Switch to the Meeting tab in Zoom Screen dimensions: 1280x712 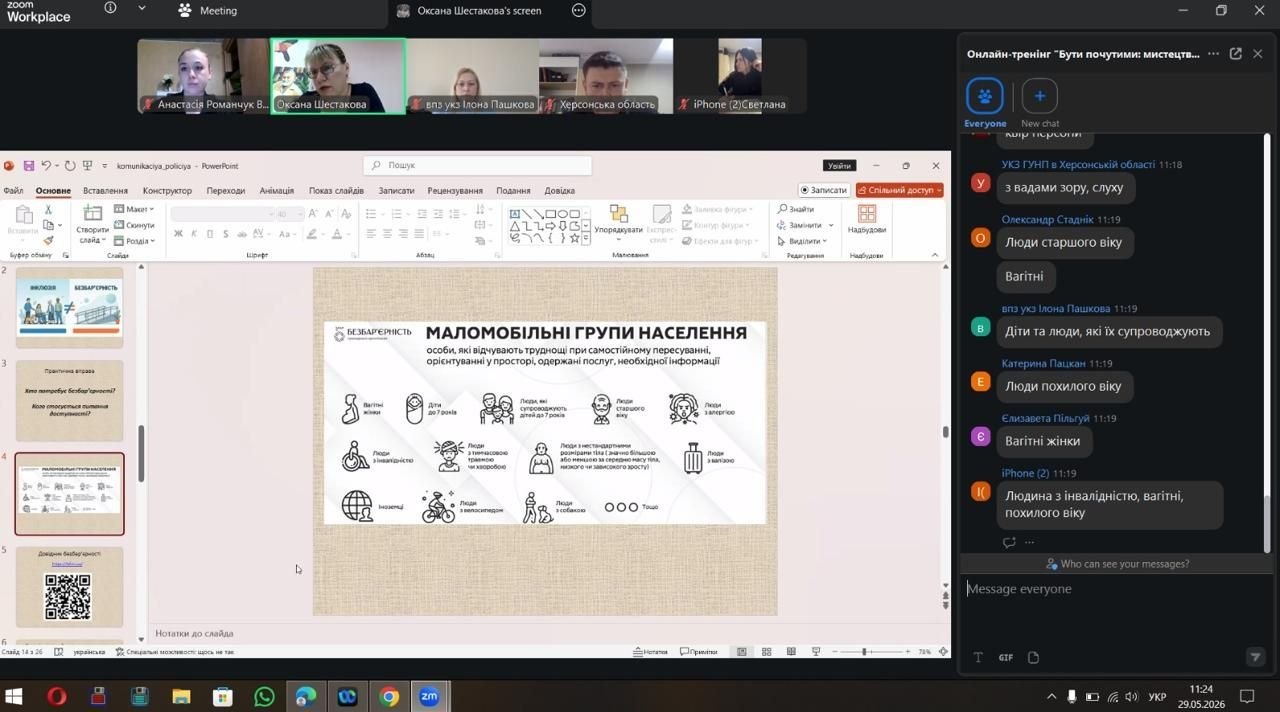pyautogui.click(x=208, y=11)
